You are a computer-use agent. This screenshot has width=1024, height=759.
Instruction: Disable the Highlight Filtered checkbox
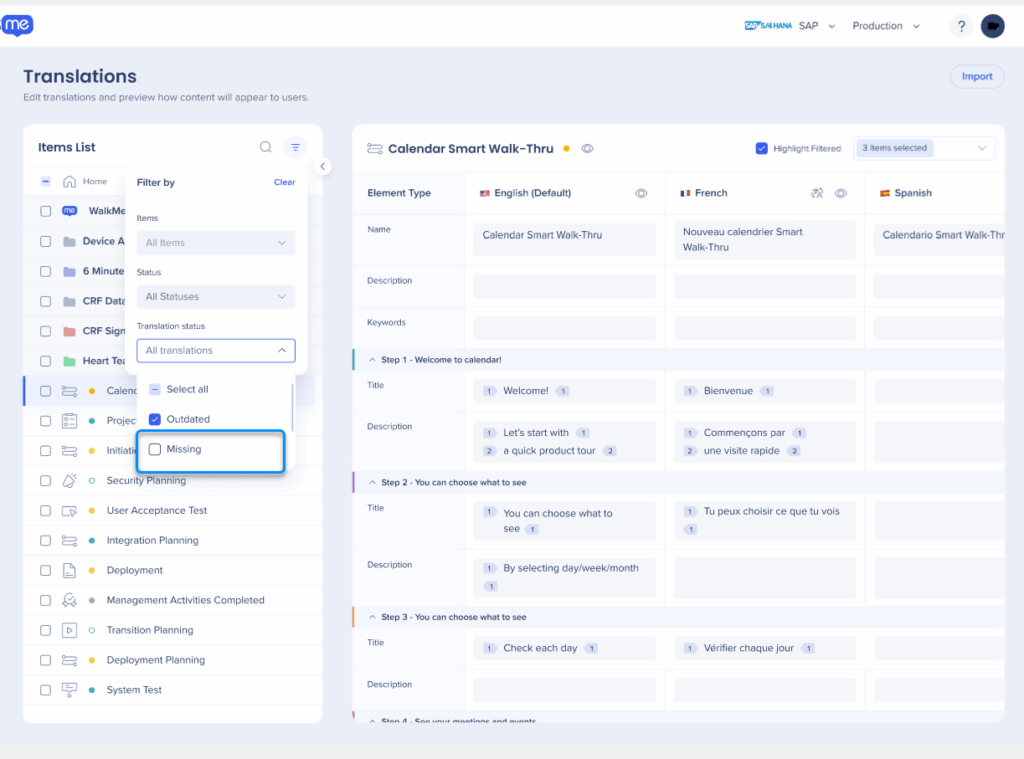762,148
